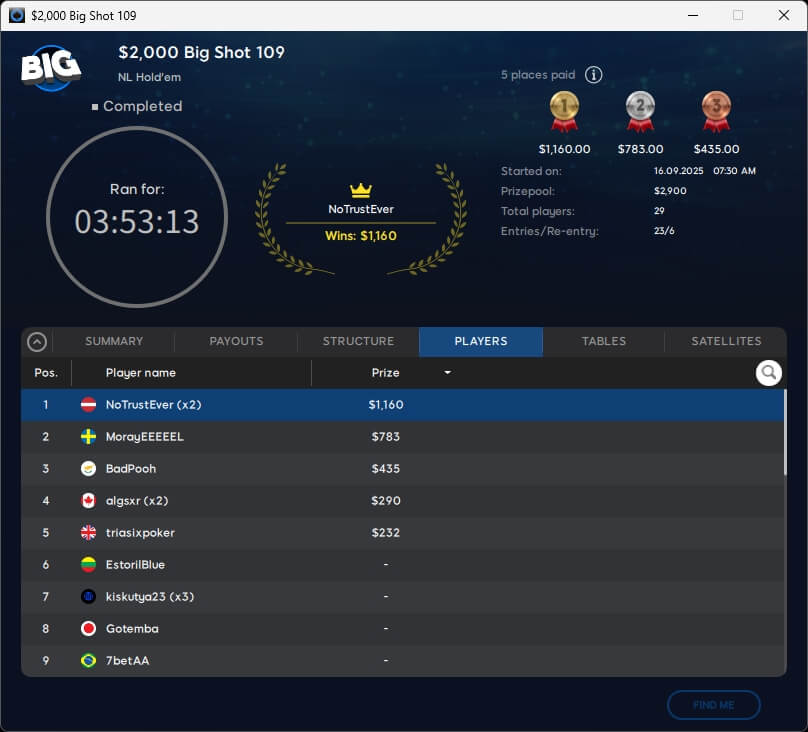Click the BIG tournament logo
The width and height of the screenshot is (808, 732).
click(51, 68)
